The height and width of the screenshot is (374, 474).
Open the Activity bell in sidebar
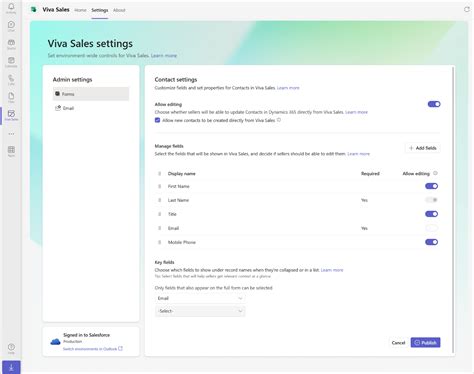coord(11,8)
